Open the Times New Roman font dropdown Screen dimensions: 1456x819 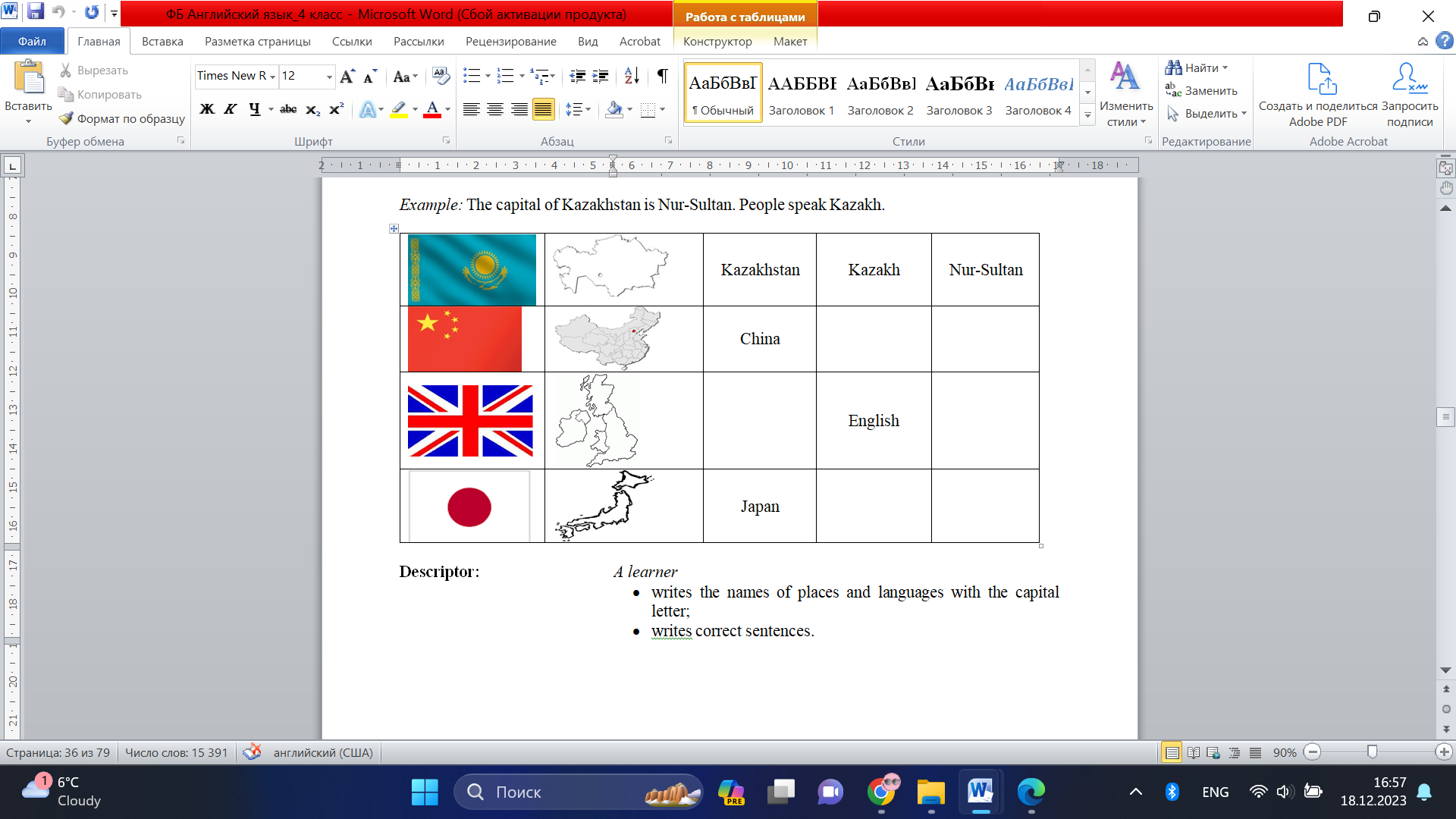[272, 77]
